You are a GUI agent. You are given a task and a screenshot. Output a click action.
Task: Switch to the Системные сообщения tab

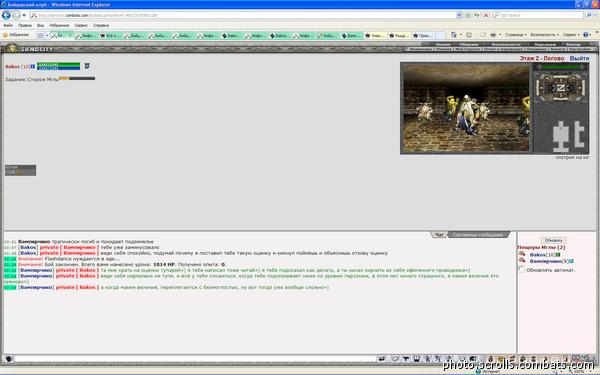[478, 235]
